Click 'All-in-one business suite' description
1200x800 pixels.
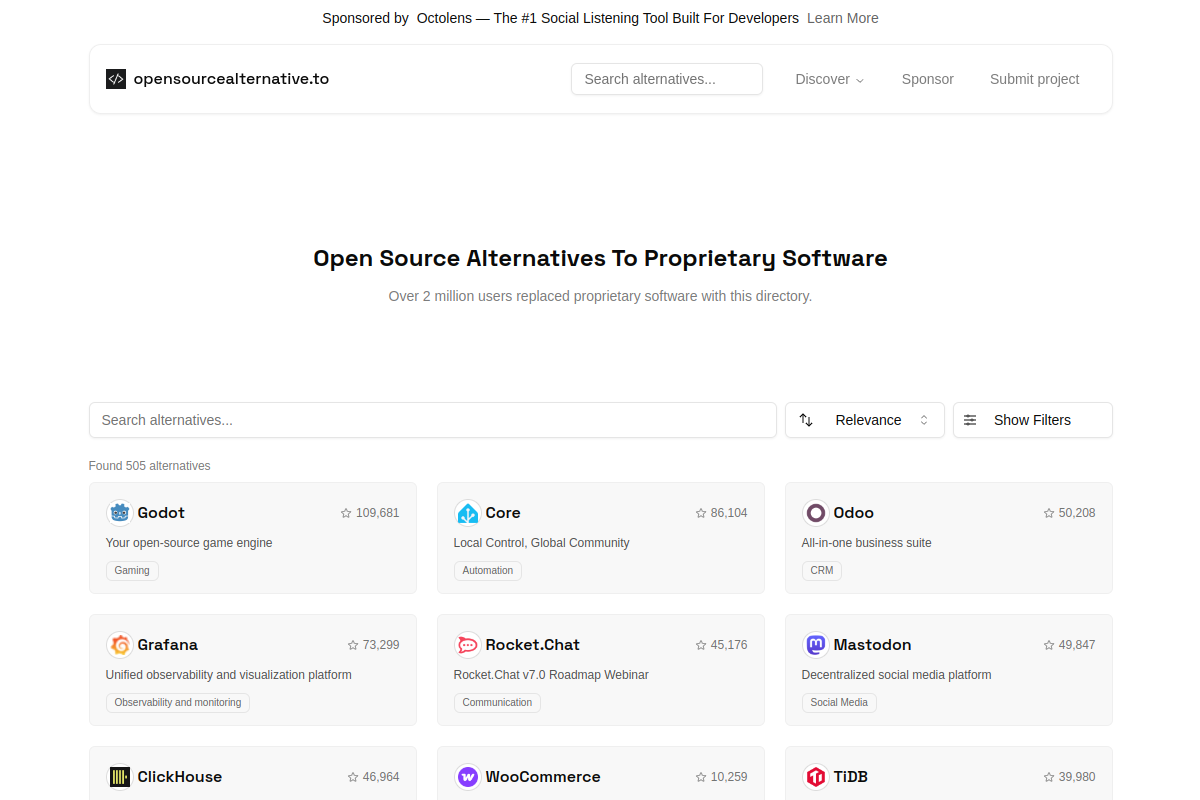tap(867, 543)
